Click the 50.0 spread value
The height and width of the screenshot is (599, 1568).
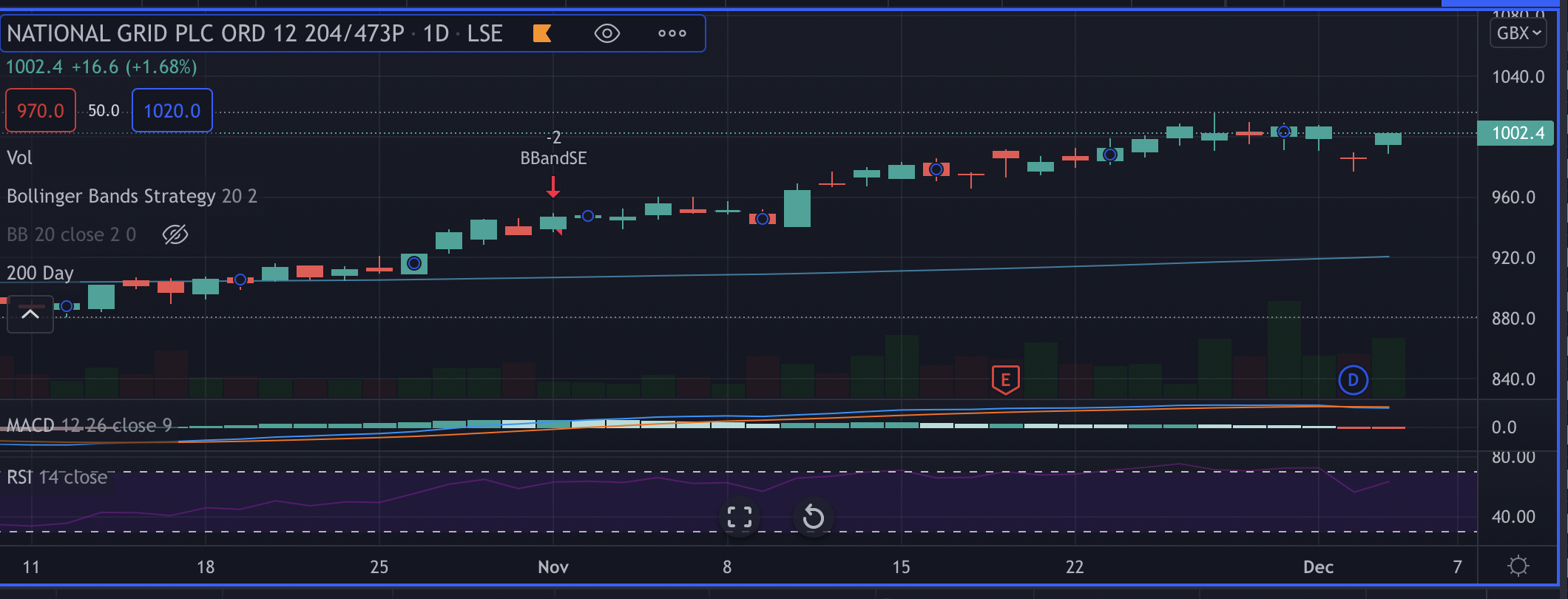[x=104, y=110]
